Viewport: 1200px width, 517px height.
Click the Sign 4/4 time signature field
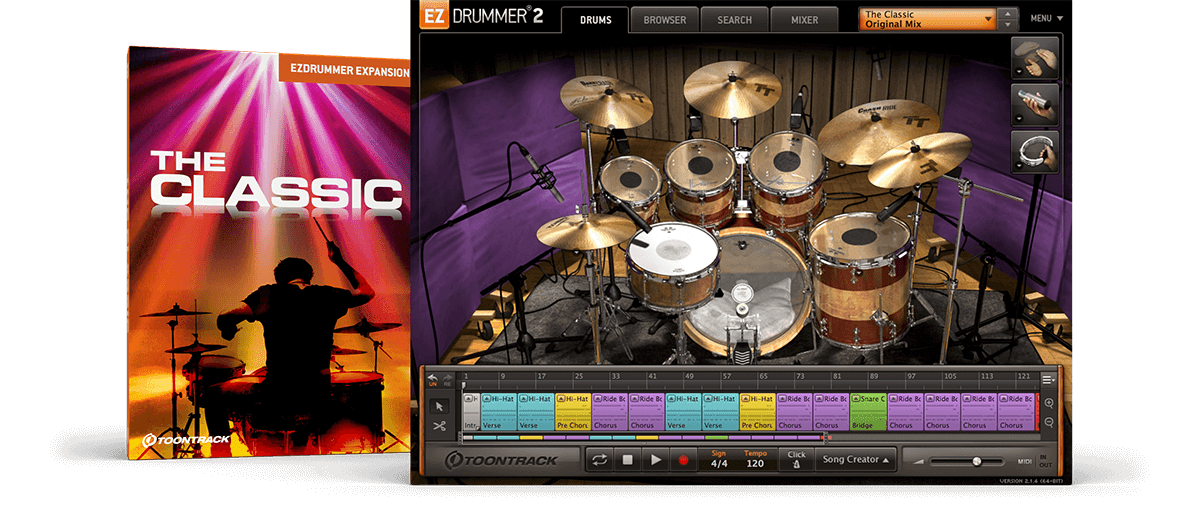pyautogui.click(x=719, y=460)
